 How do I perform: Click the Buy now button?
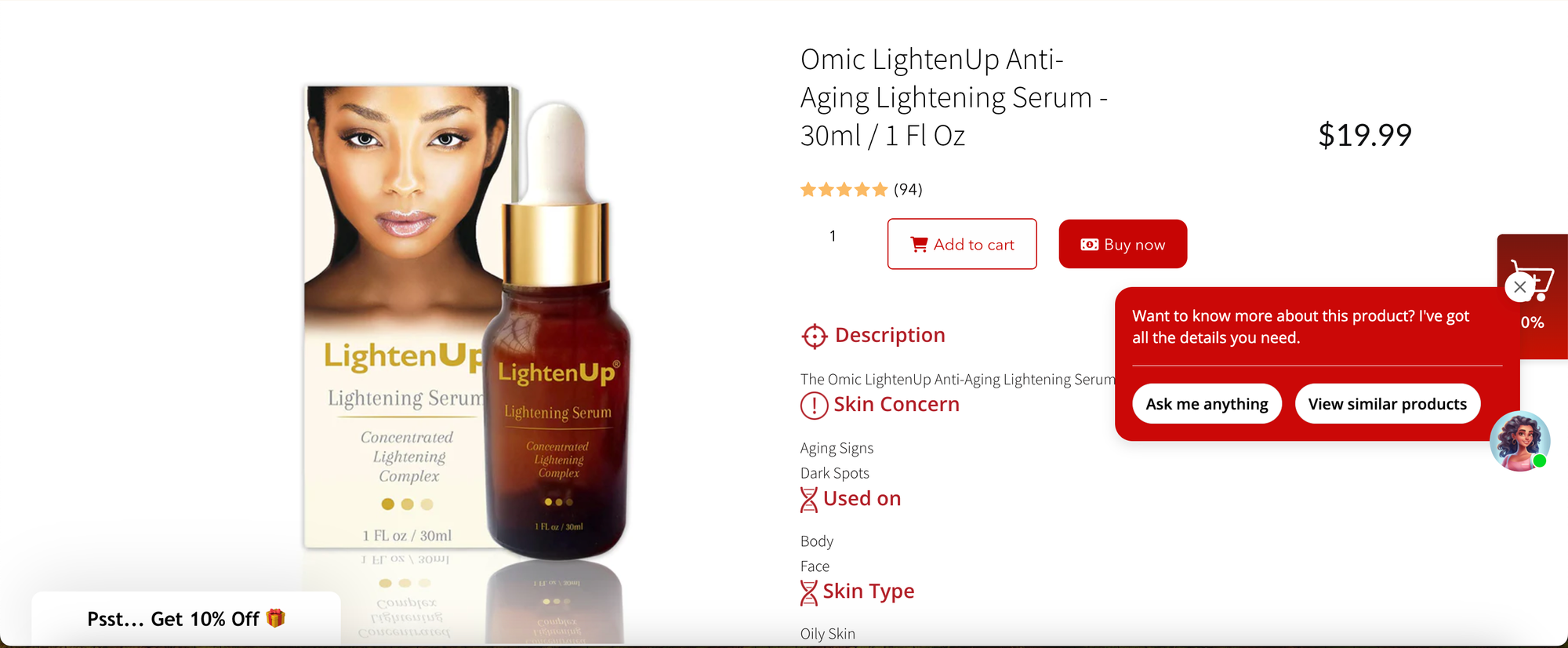point(1123,244)
